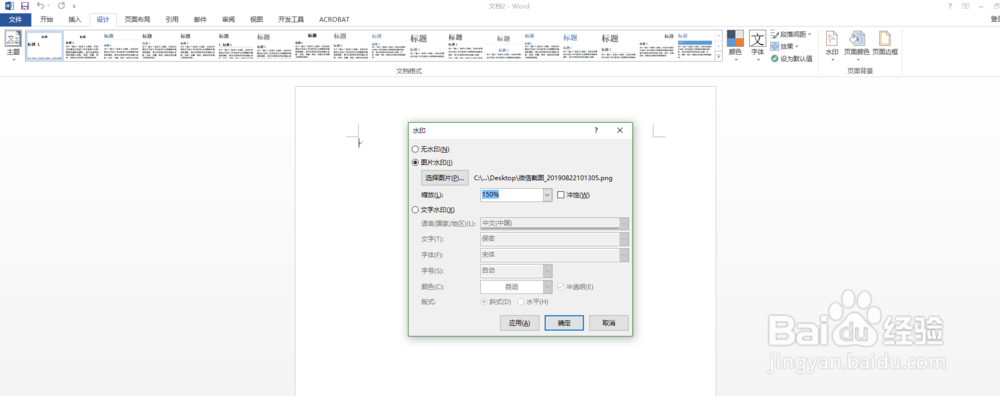Image resolution: width=1000 pixels, height=396 pixels.
Task: Expand the Scale (缩放) dropdown arrow
Action: point(547,195)
